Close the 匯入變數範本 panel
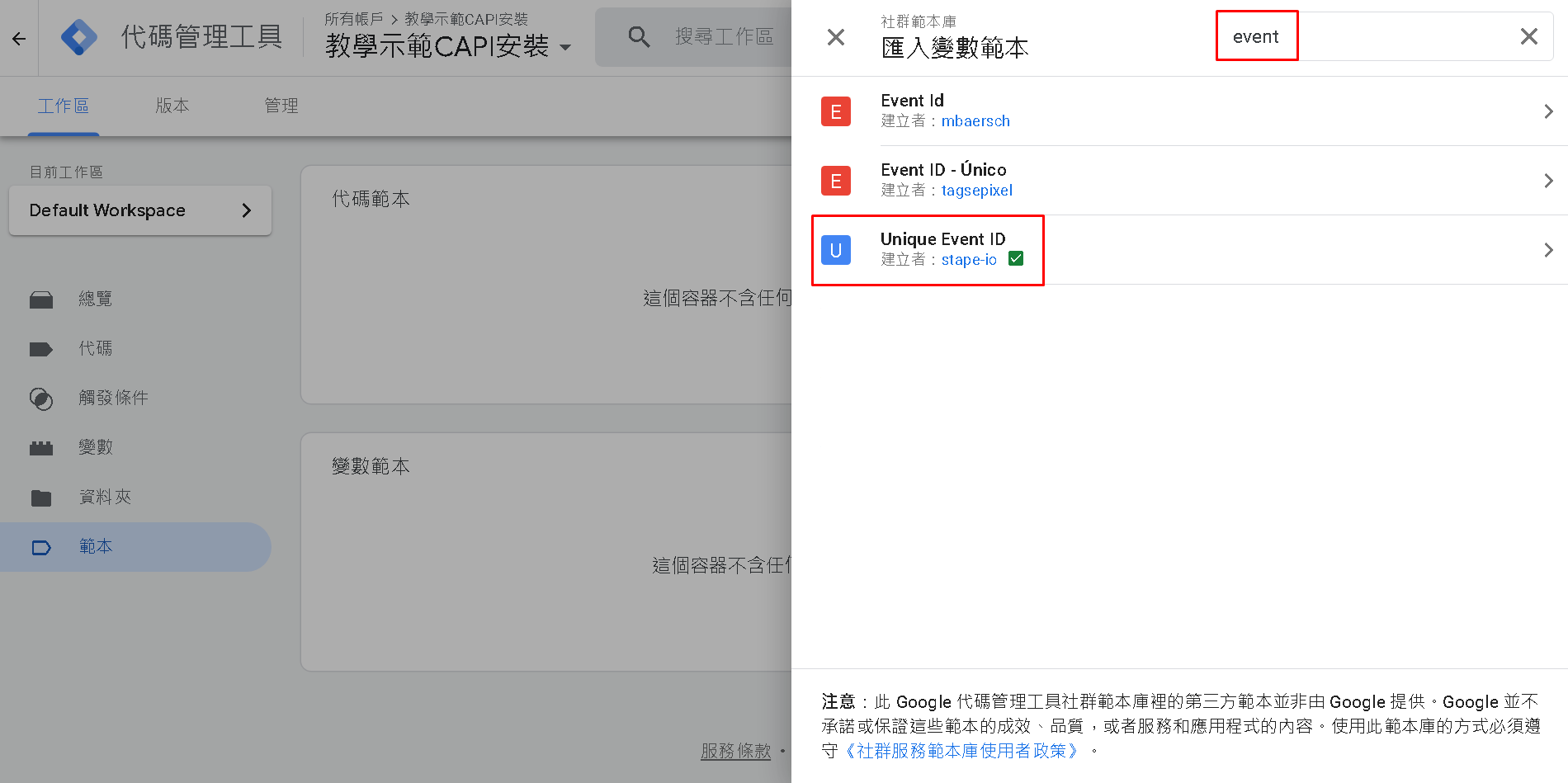 point(836,37)
